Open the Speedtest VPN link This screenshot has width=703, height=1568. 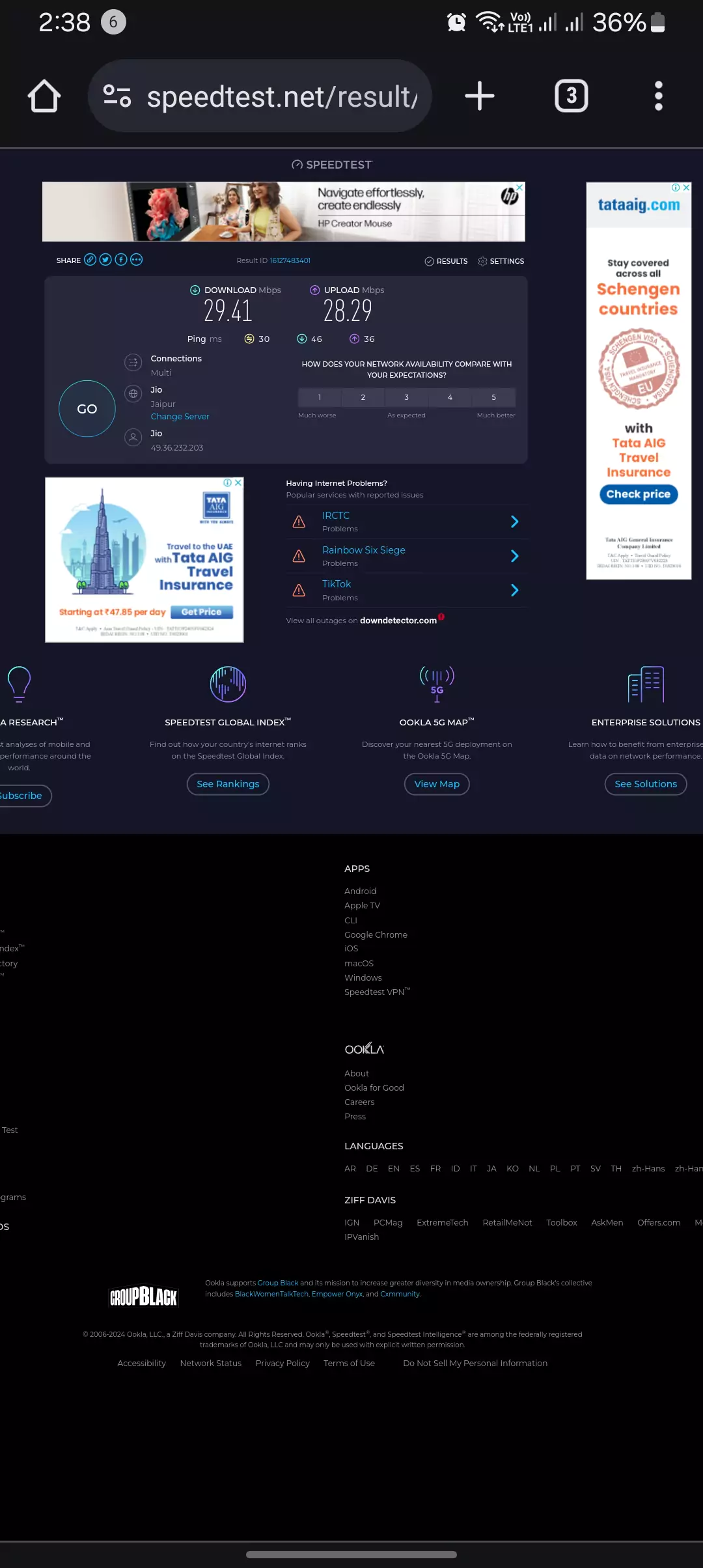coord(377,992)
